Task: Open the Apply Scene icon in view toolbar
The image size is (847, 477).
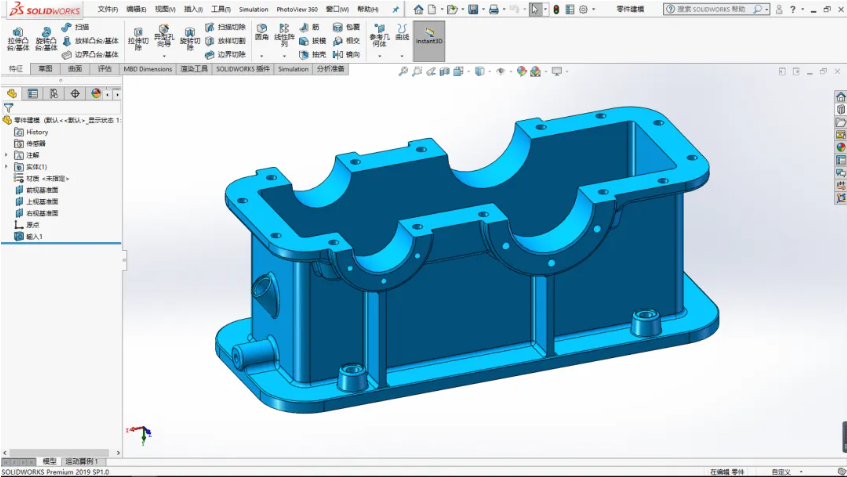Action: point(535,71)
